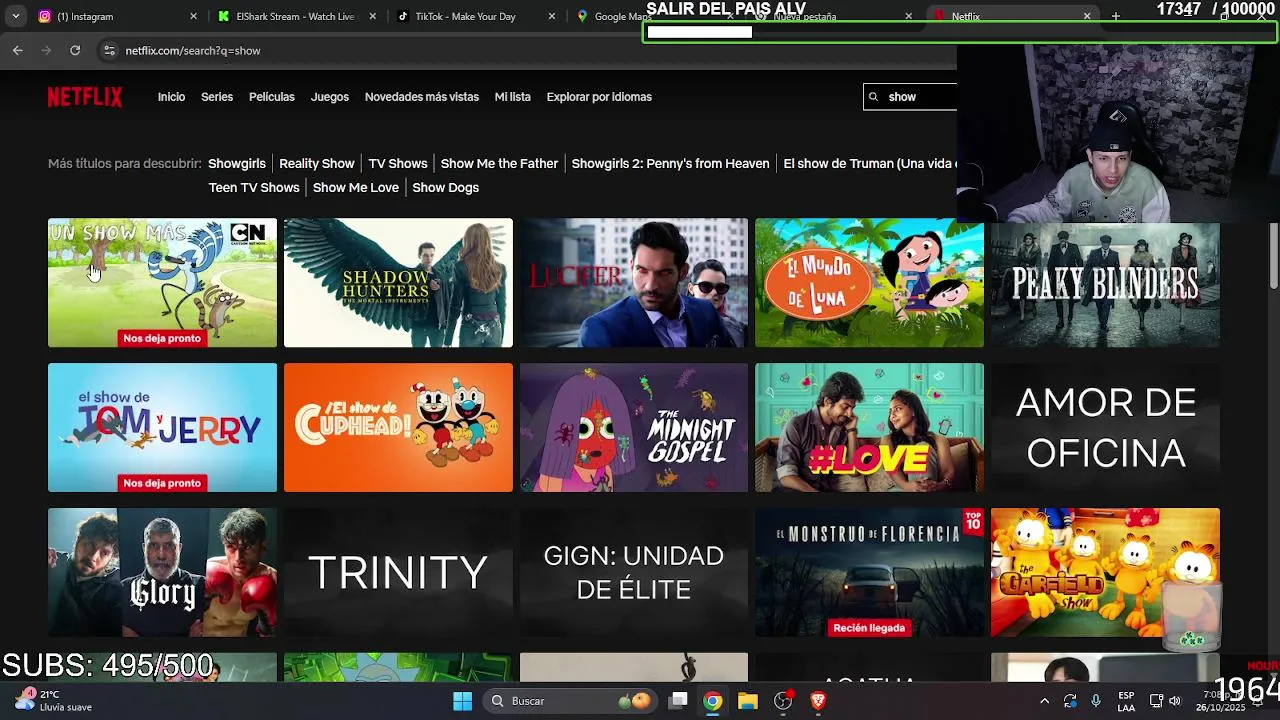Open El Monstruo de Florencia card

pos(869,572)
